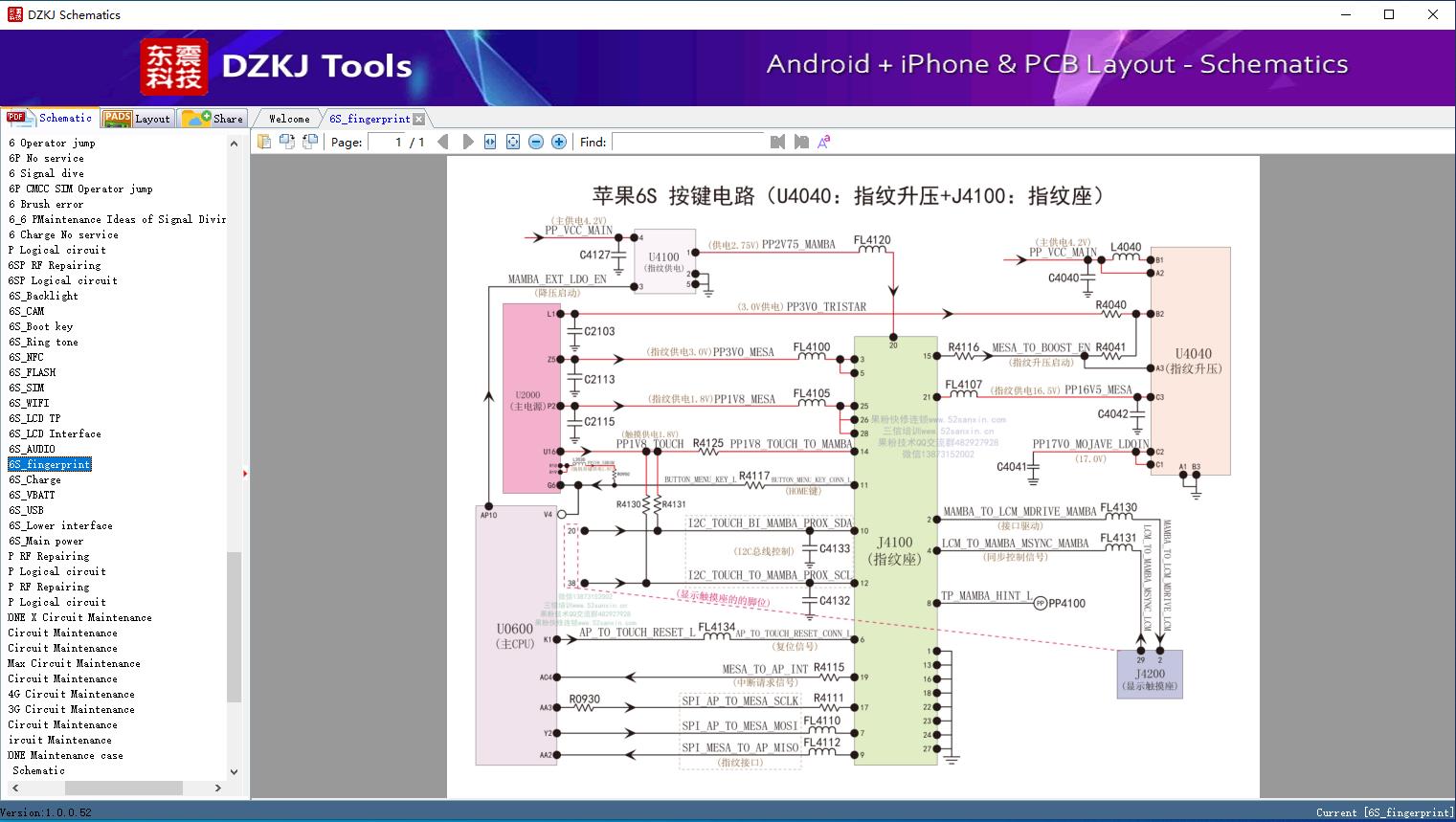1456x822 pixels.
Task: Select '6 Charge No service' entry
Action: tap(63, 234)
